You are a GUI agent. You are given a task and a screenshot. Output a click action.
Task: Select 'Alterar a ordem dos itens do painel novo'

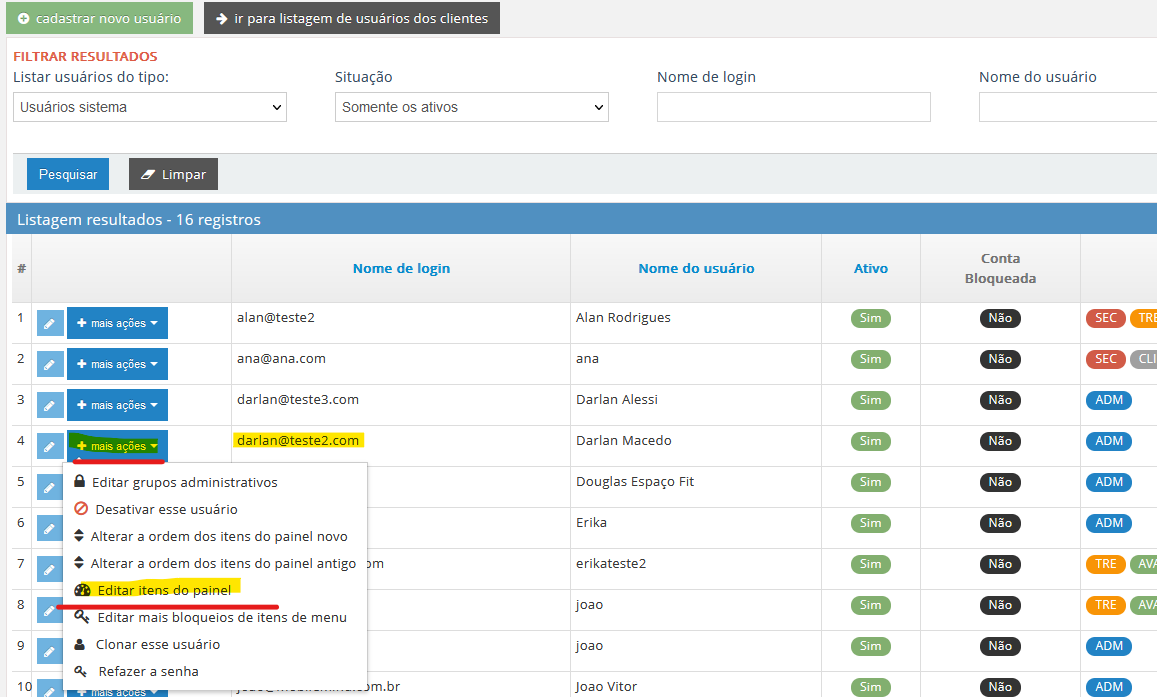pyautogui.click(x=218, y=536)
